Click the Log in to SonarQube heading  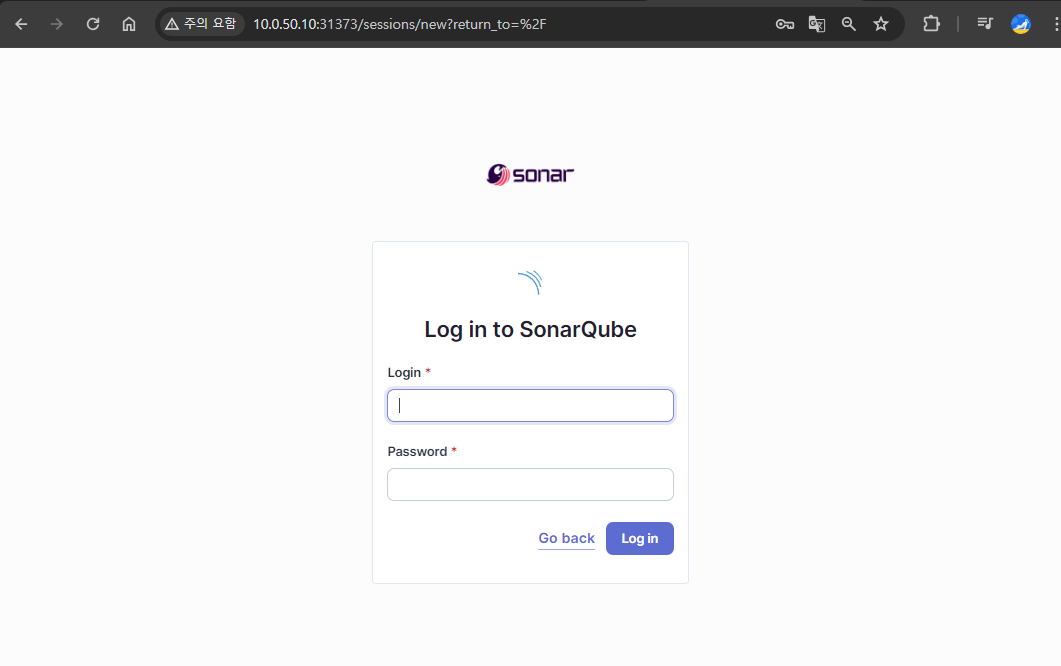(530, 330)
